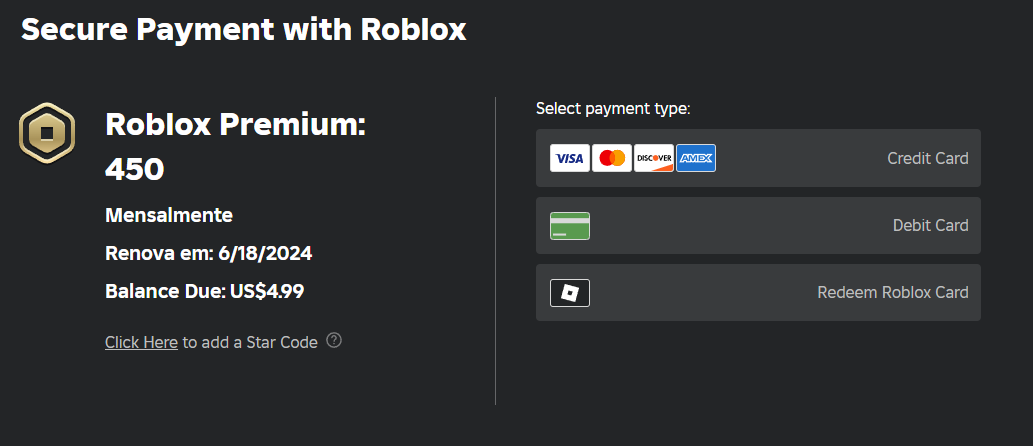Open the Star Code help question mark
This screenshot has width=1033, height=446.
tap(334, 340)
